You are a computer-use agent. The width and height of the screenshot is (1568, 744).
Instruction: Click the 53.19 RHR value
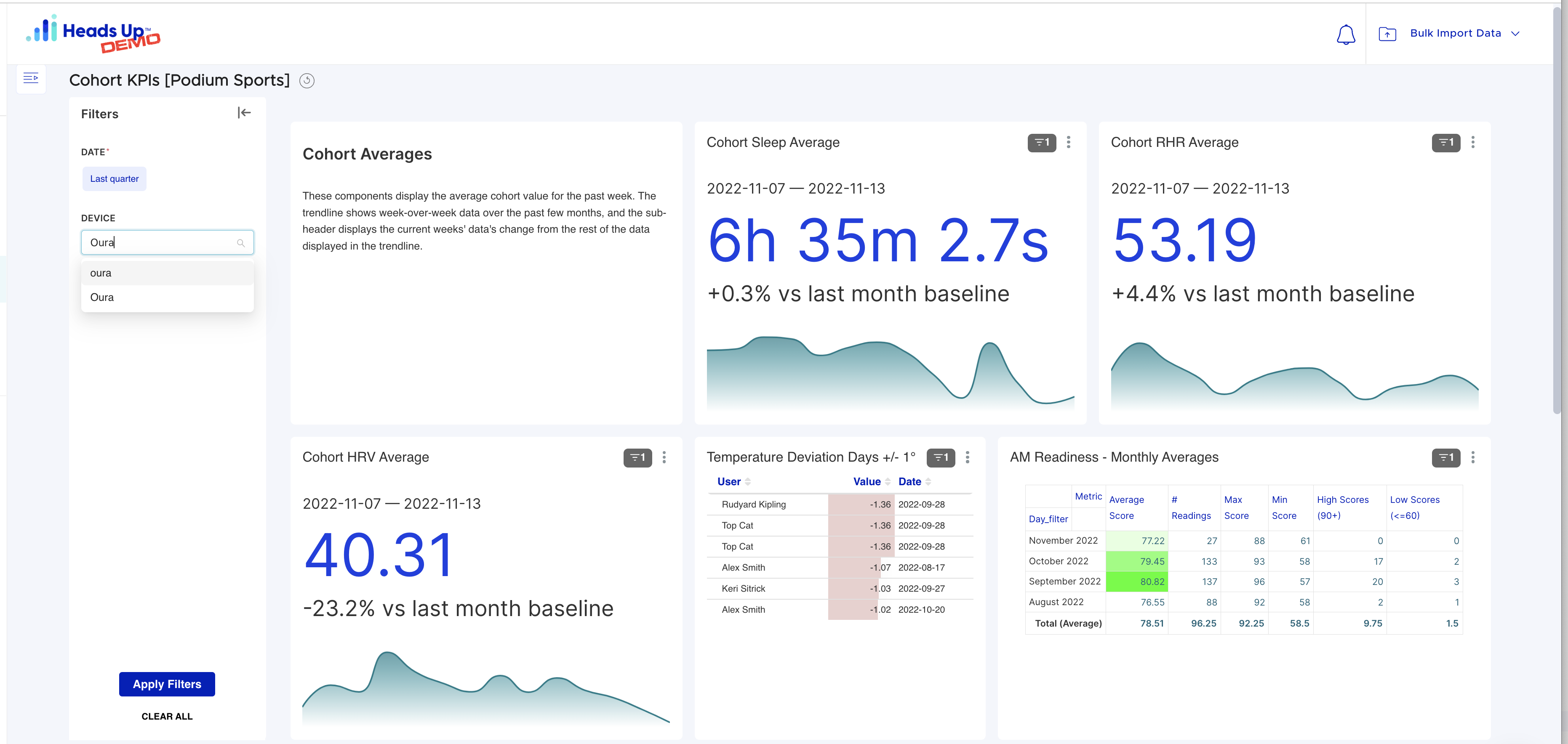1184,241
